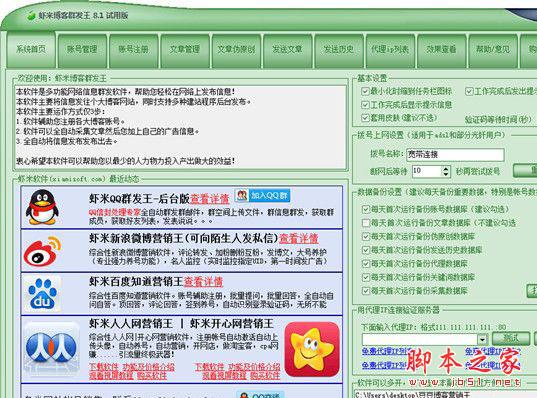Open the proxy IP combo box dropdown arrow
Viewport: 537px width, 398px height.
coord(482,339)
